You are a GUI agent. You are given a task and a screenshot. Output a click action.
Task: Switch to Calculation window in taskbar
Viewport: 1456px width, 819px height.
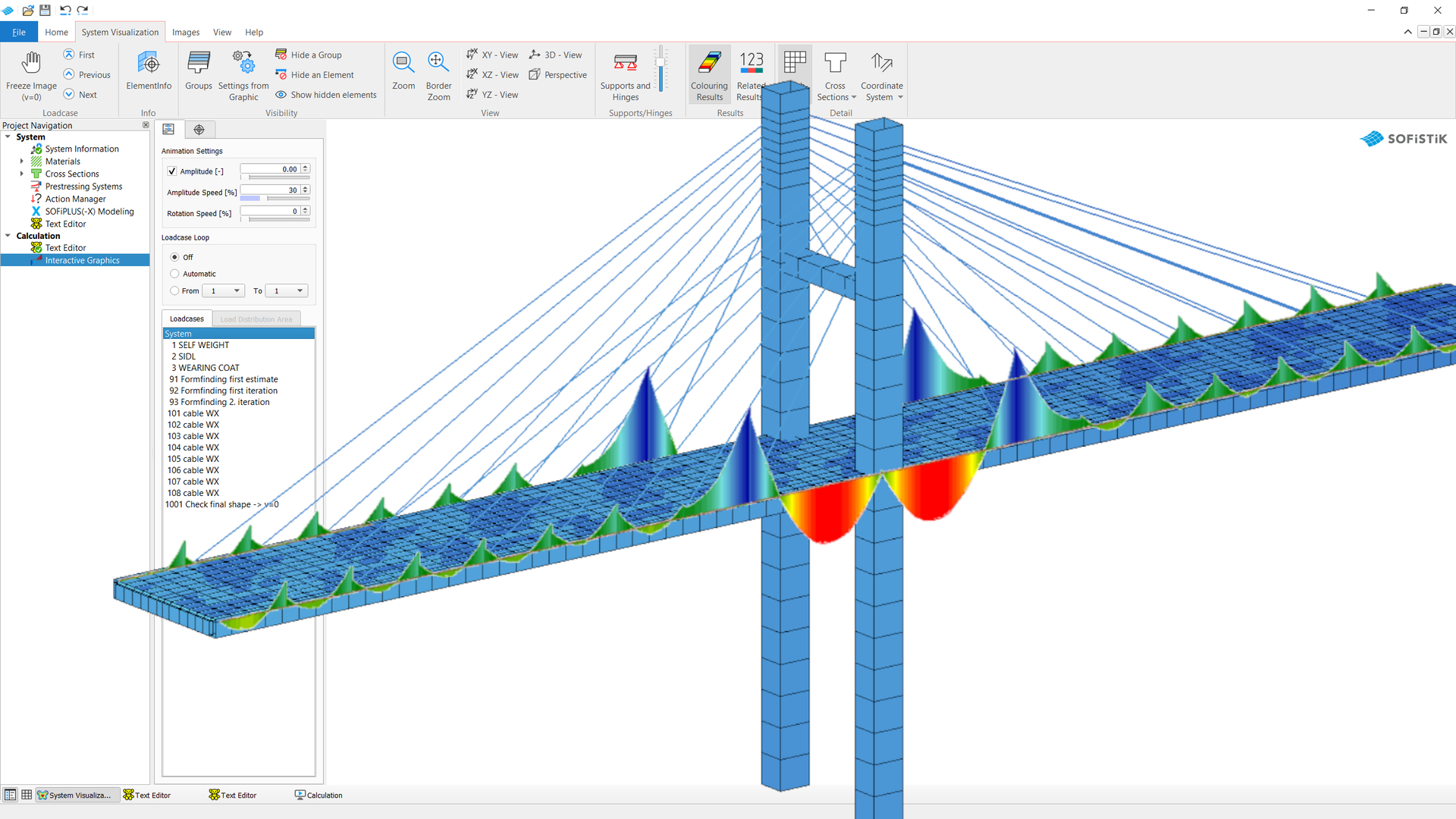coord(318,795)
